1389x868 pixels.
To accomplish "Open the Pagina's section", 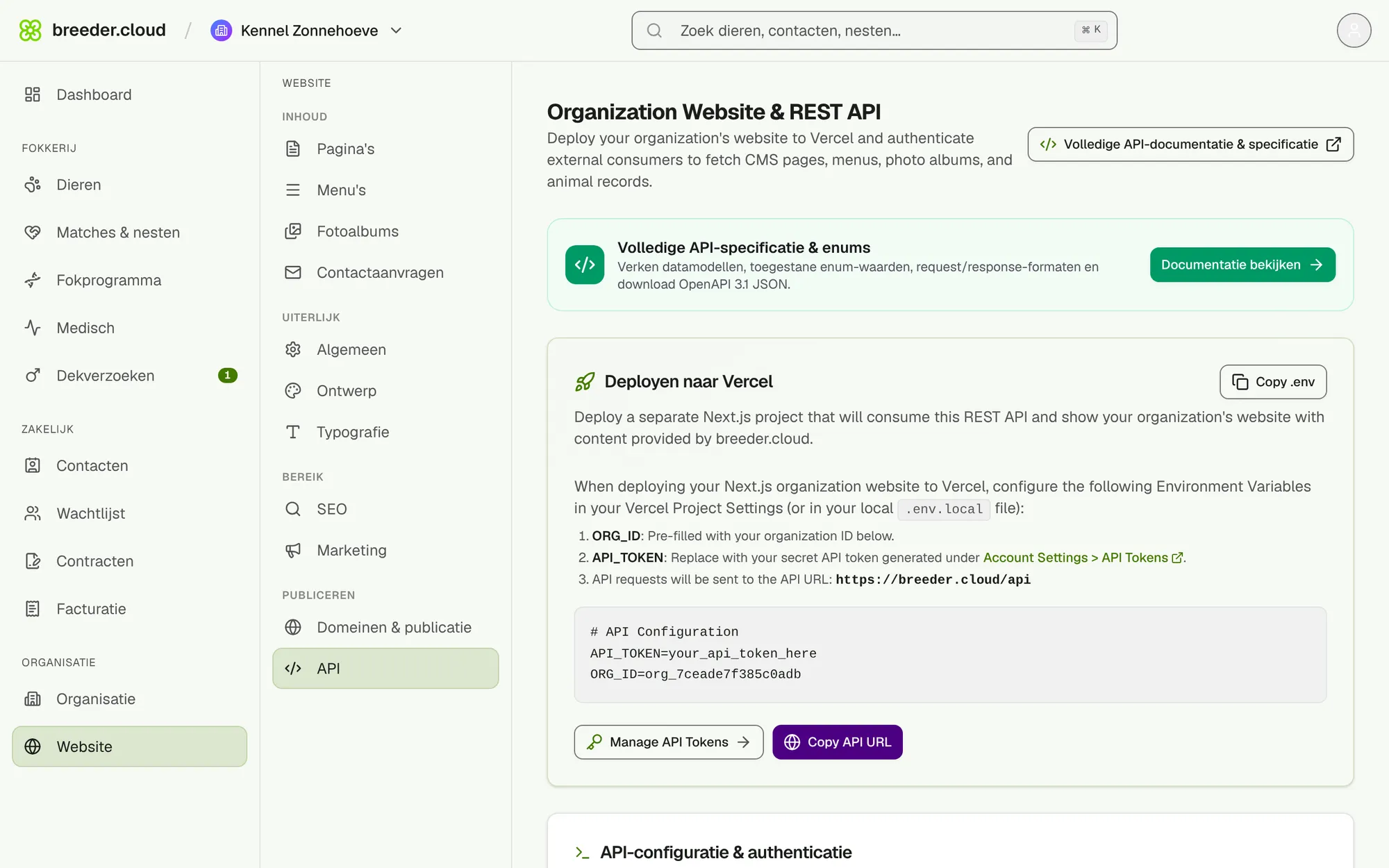I will point(385,149).
